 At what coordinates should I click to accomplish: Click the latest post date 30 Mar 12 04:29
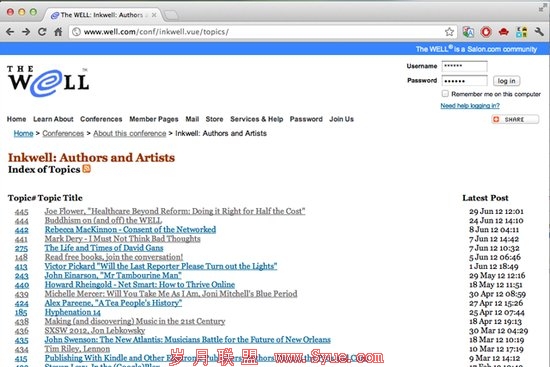(x=498, y=331)
